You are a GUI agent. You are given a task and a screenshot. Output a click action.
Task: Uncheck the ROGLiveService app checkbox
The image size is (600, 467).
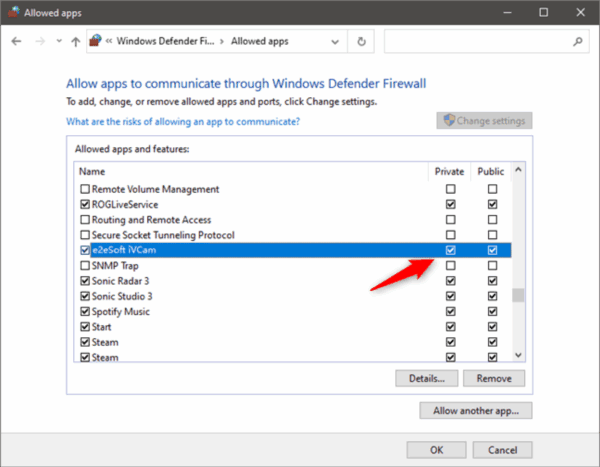tap(84, 204)
